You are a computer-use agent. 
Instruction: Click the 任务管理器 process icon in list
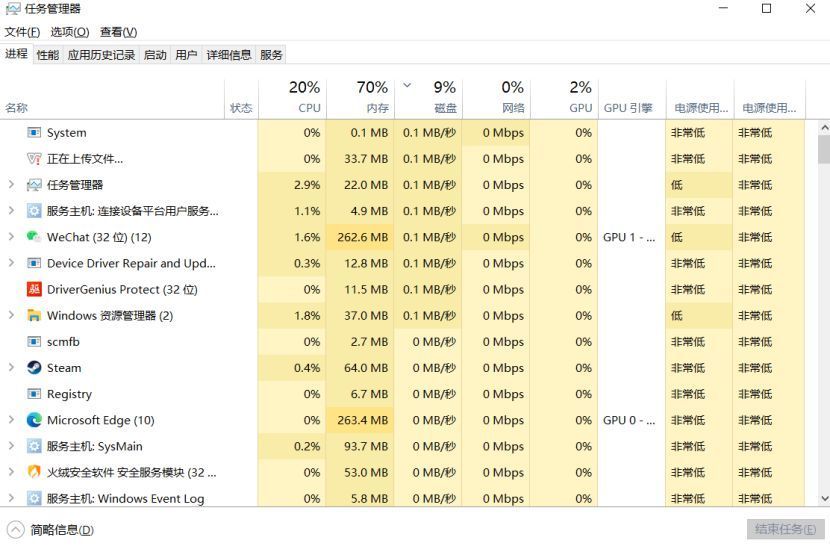[34, 185]
